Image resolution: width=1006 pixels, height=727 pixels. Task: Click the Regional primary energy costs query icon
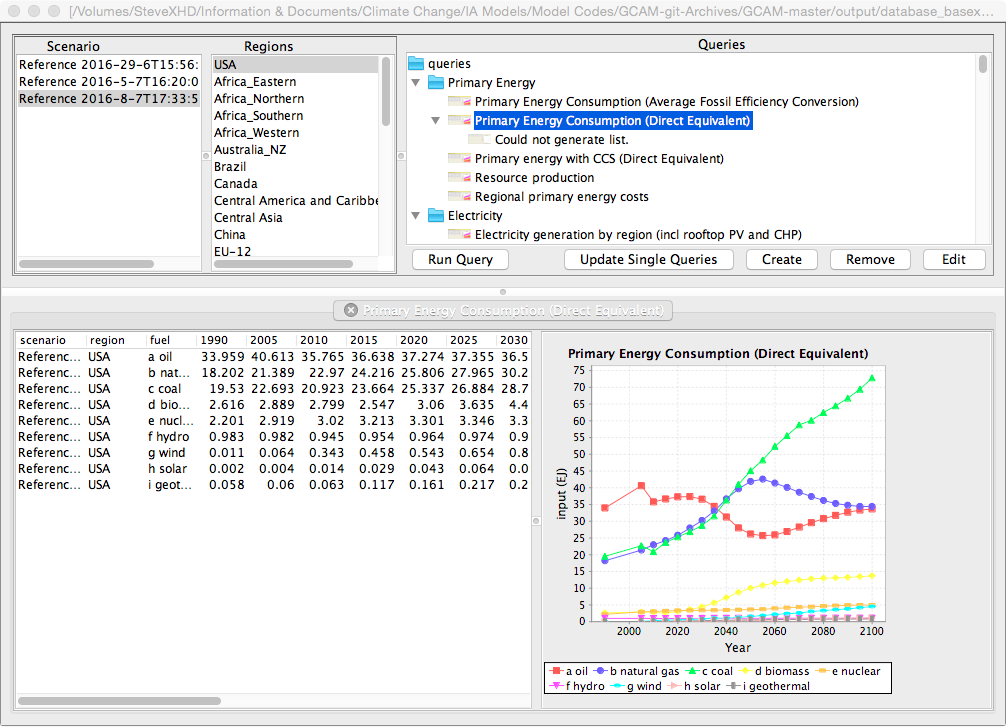[459, 196]
